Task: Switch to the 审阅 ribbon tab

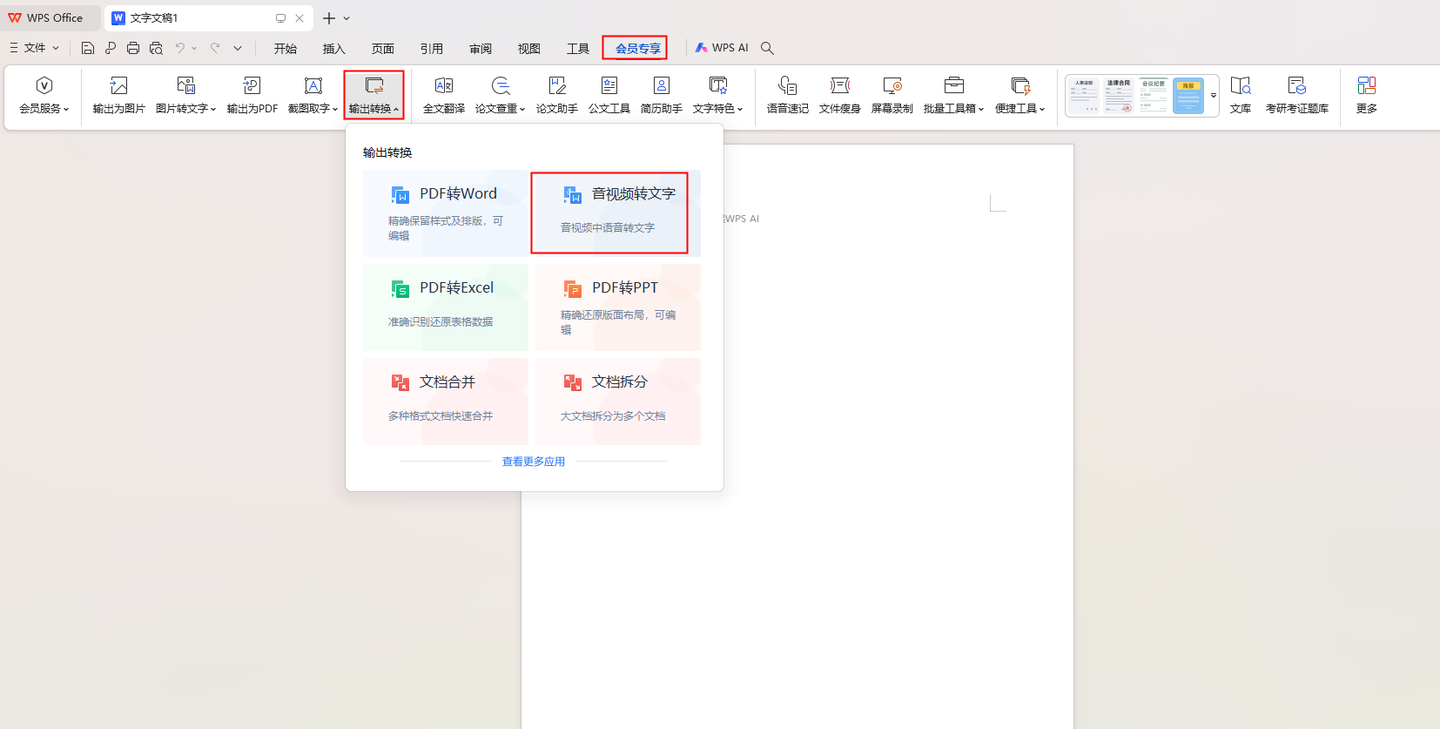Action: [480, 48]
